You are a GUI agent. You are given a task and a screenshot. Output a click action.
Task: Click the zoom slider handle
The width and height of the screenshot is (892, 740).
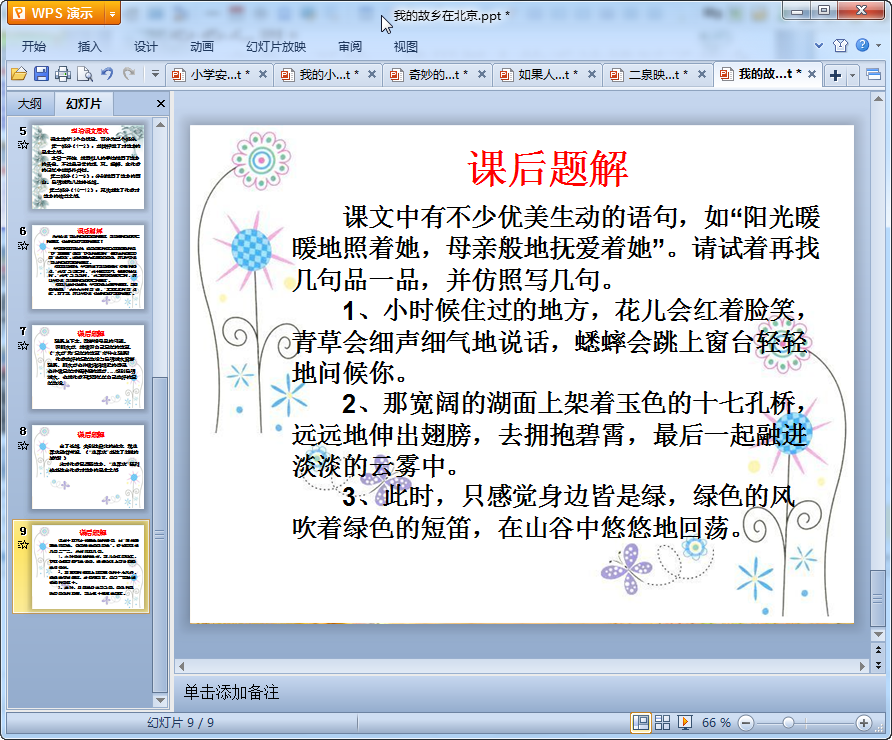788,723
